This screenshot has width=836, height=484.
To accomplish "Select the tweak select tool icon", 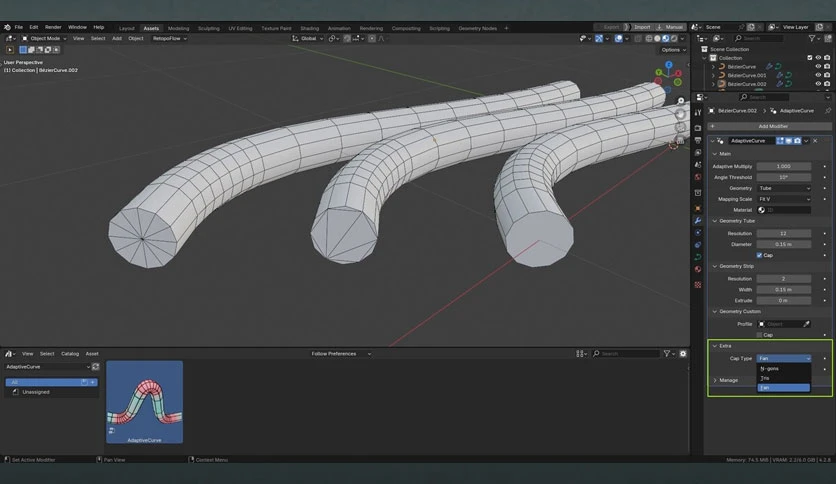I will point(10,50).
